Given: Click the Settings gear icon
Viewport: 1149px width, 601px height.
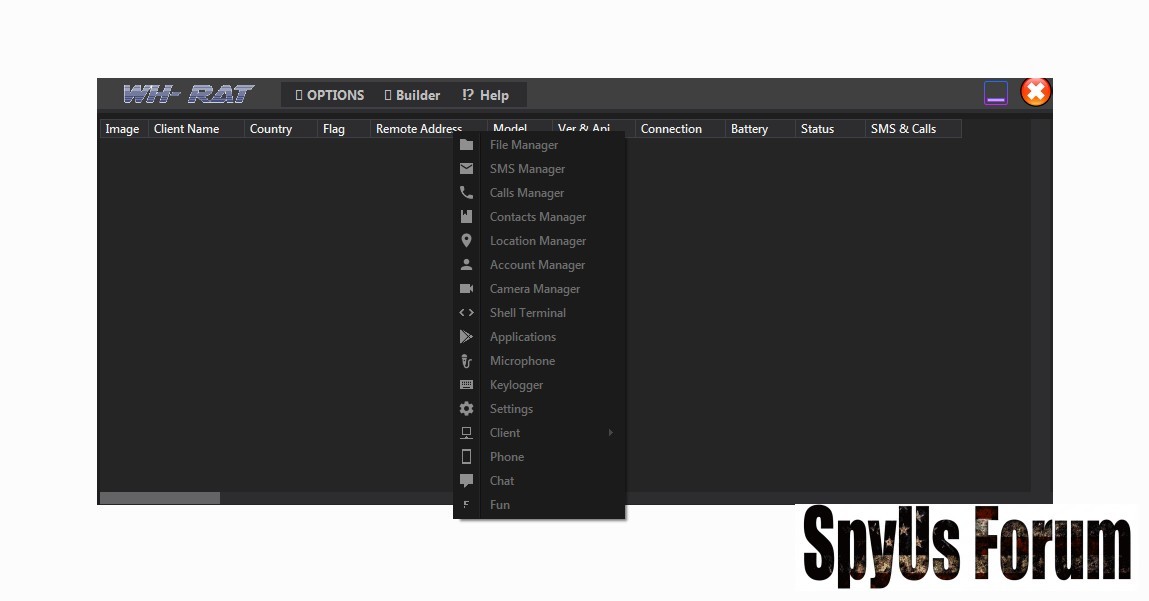Looking at the screenshot, I should coord(466,409).
